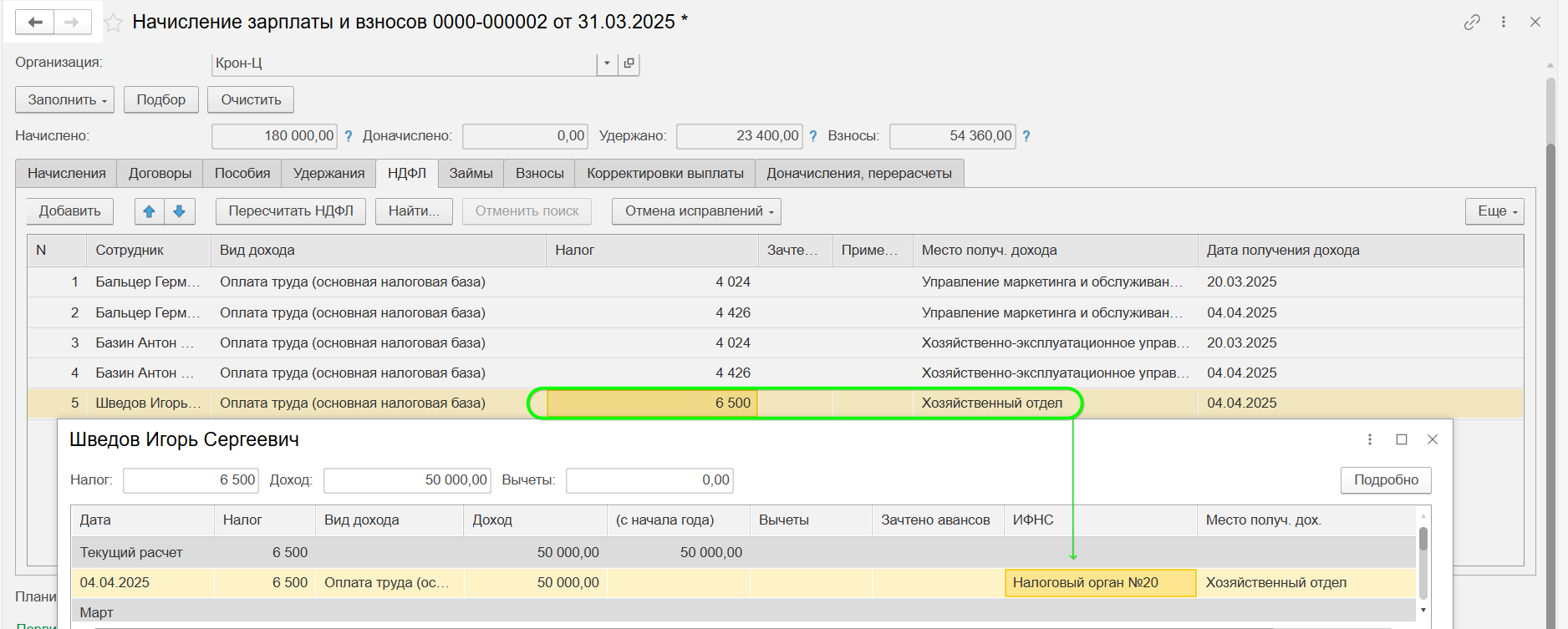Click the Начислено field 180 000,00
The image size is (1568, 629).
275,136
